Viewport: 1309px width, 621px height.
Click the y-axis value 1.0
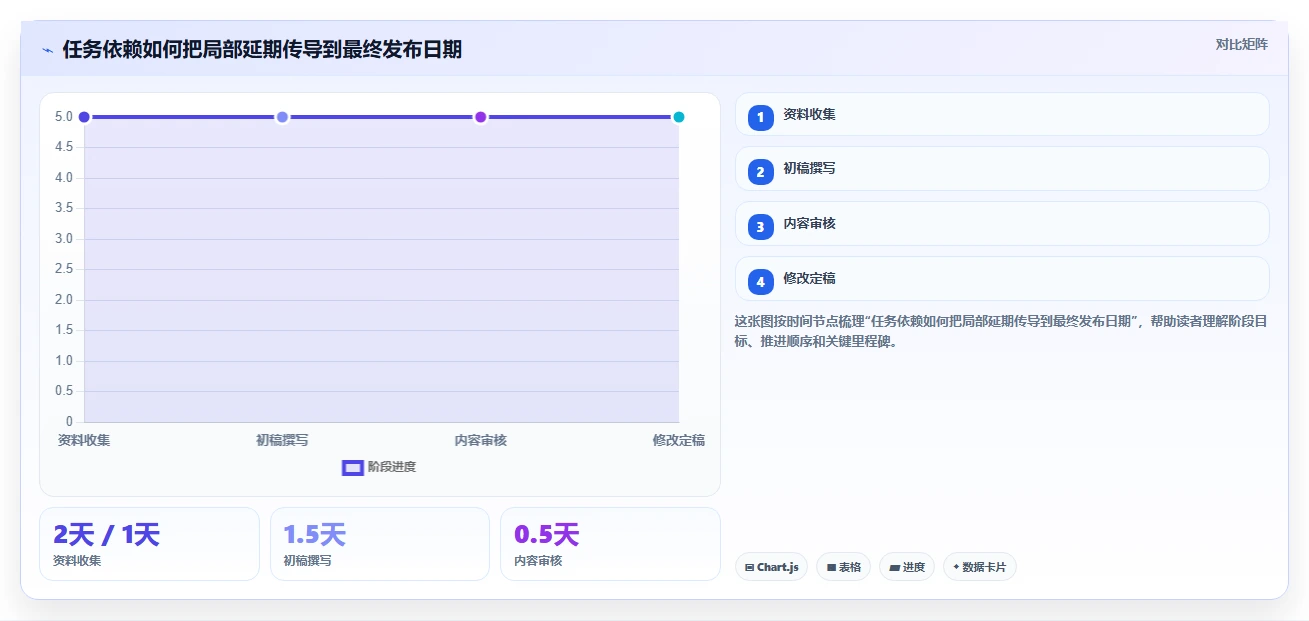click(x=64, y=361)
